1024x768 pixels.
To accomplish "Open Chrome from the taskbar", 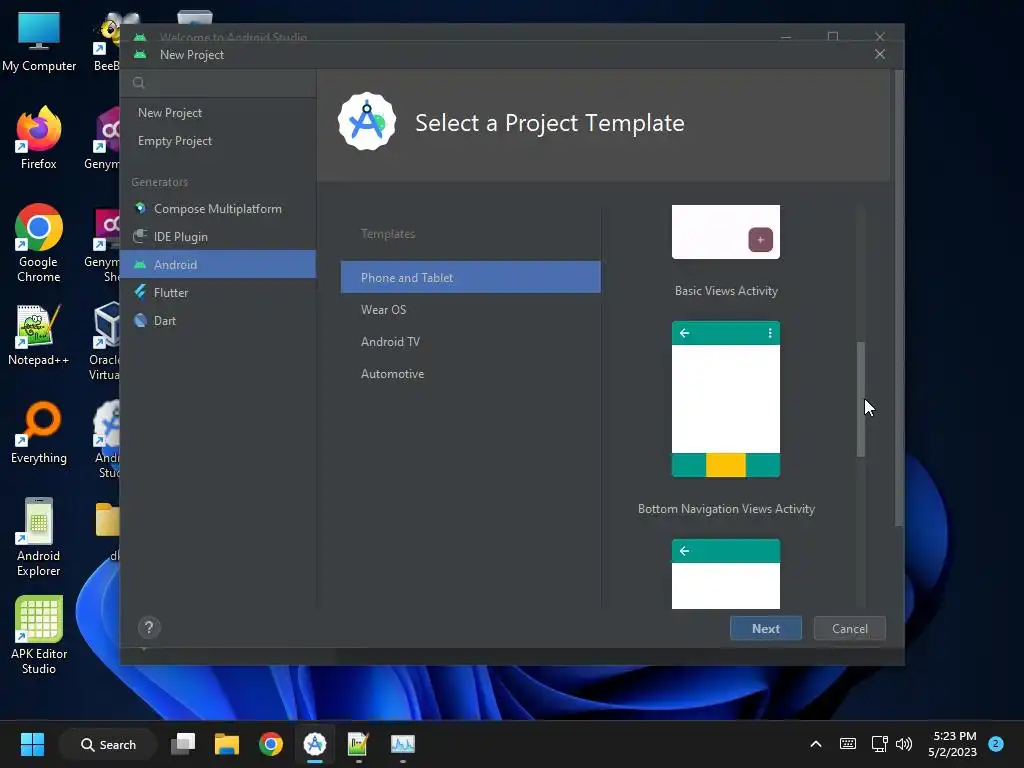I will point(270,744).
